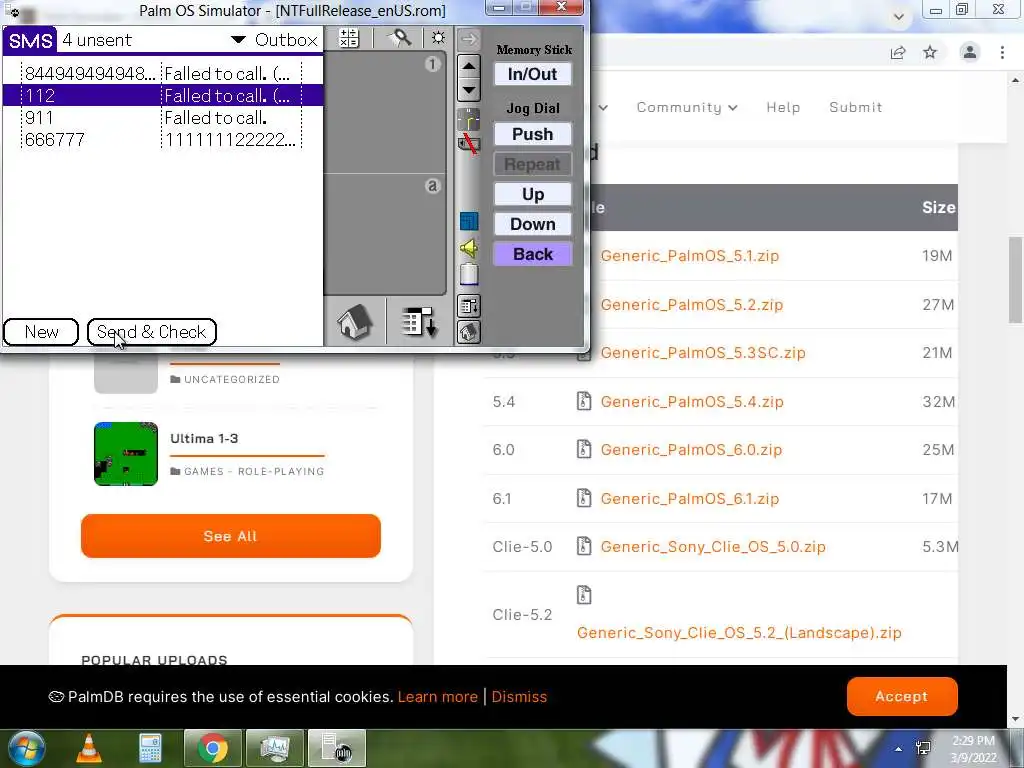Click the SMS title tab
This screenshot has height=768, width=1024.
pyautogui.click(x=30, y=40)
